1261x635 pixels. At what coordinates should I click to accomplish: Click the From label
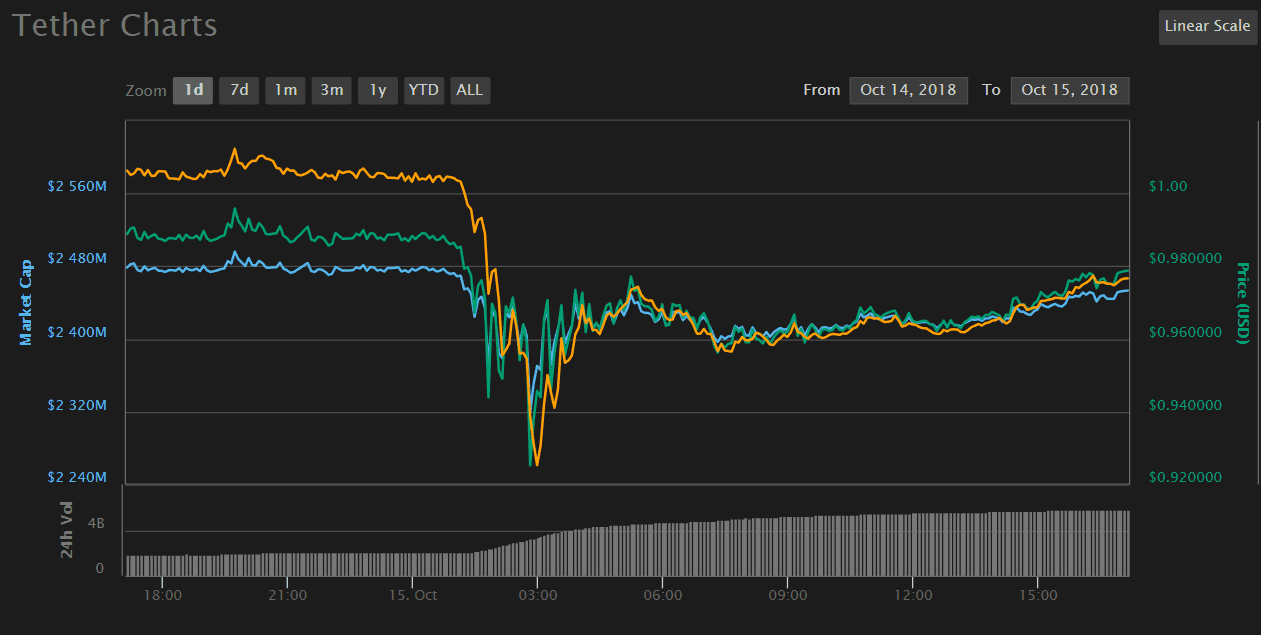822,90
